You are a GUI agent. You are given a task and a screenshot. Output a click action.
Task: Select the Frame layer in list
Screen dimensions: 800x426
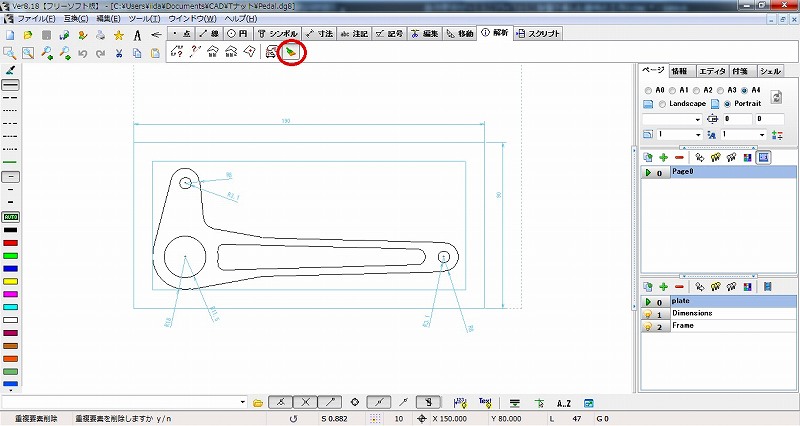(x=683, y=326)
